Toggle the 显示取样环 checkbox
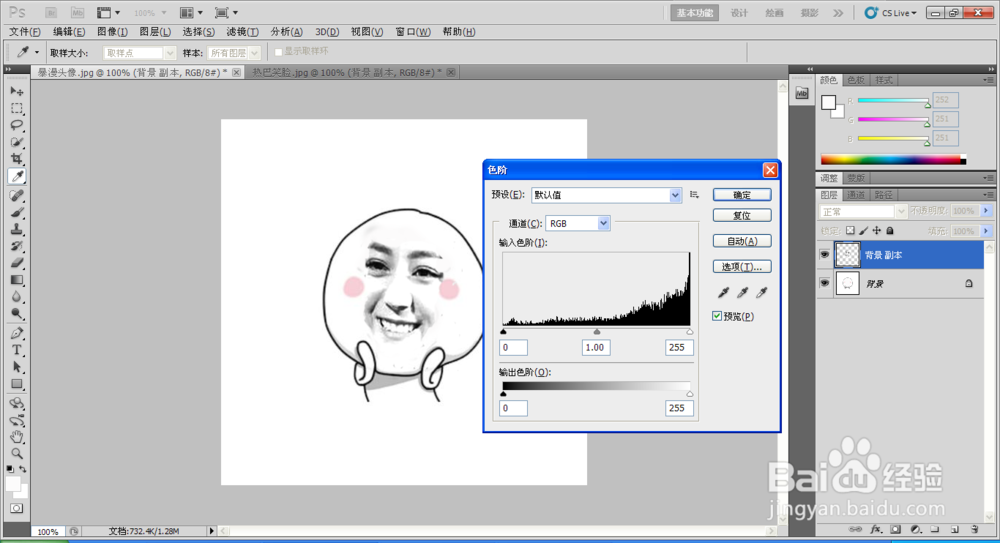The height and width of the screenshot is (543, 1000). pyautogui.click(x=278, y=52)
